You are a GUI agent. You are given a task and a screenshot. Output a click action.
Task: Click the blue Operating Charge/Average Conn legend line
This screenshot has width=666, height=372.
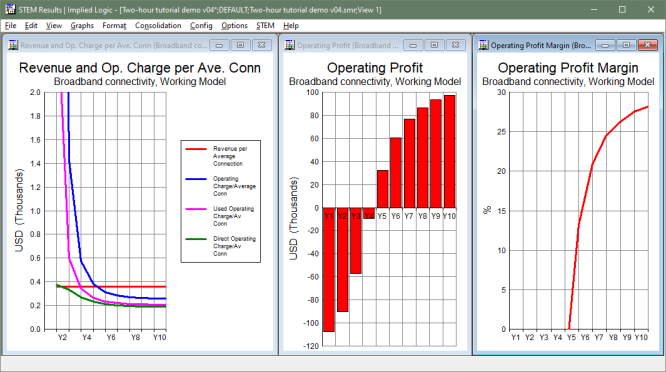tap(196, 179)
